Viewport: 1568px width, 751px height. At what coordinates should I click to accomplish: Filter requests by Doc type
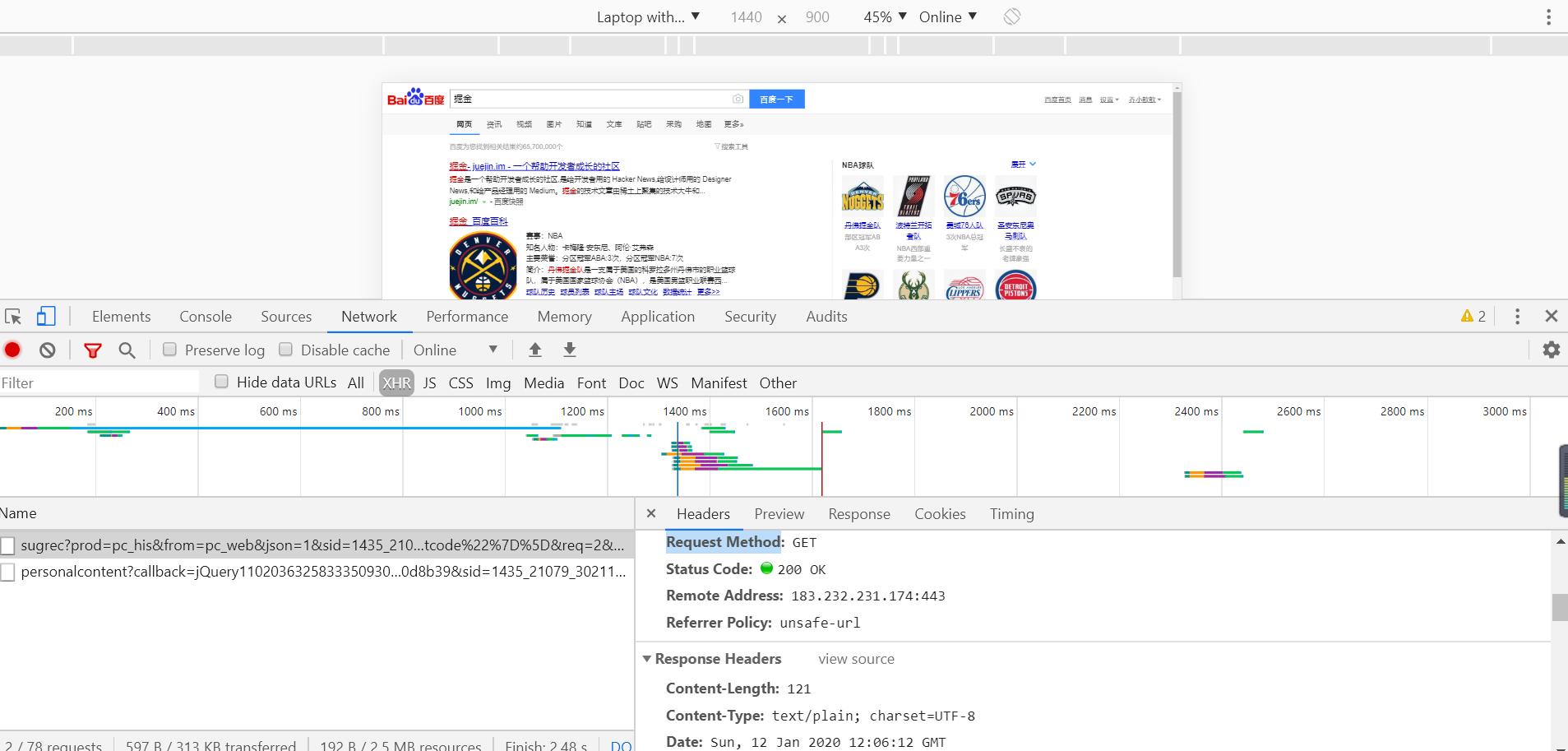tap(631, 382)
